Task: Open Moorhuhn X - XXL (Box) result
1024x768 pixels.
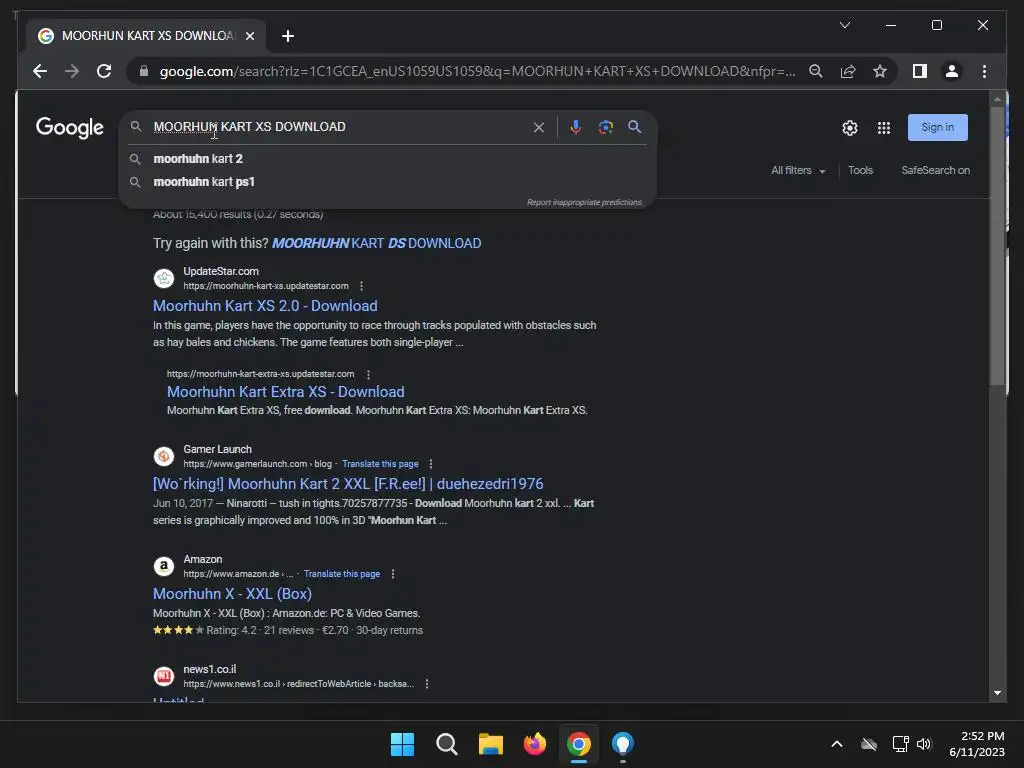Action: (x=232, y=594)
